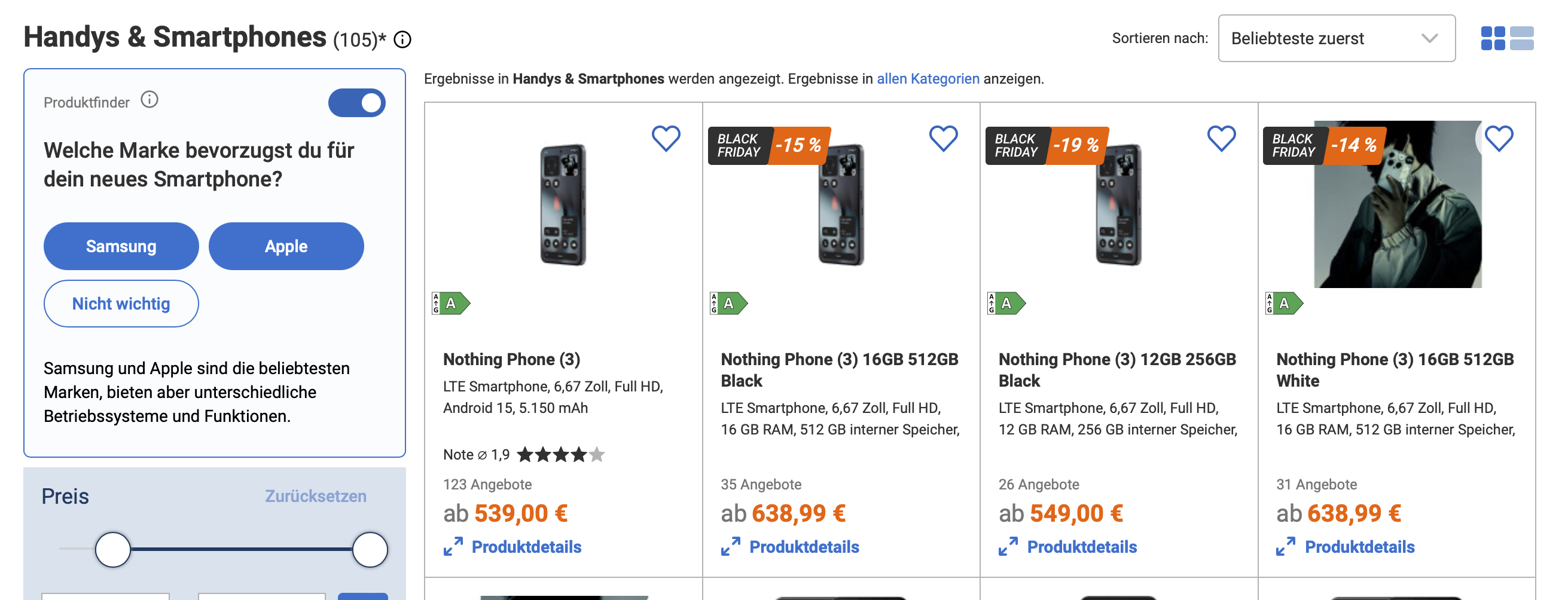Open the 'Sortieren nach' dropdown

[1336, 38]
